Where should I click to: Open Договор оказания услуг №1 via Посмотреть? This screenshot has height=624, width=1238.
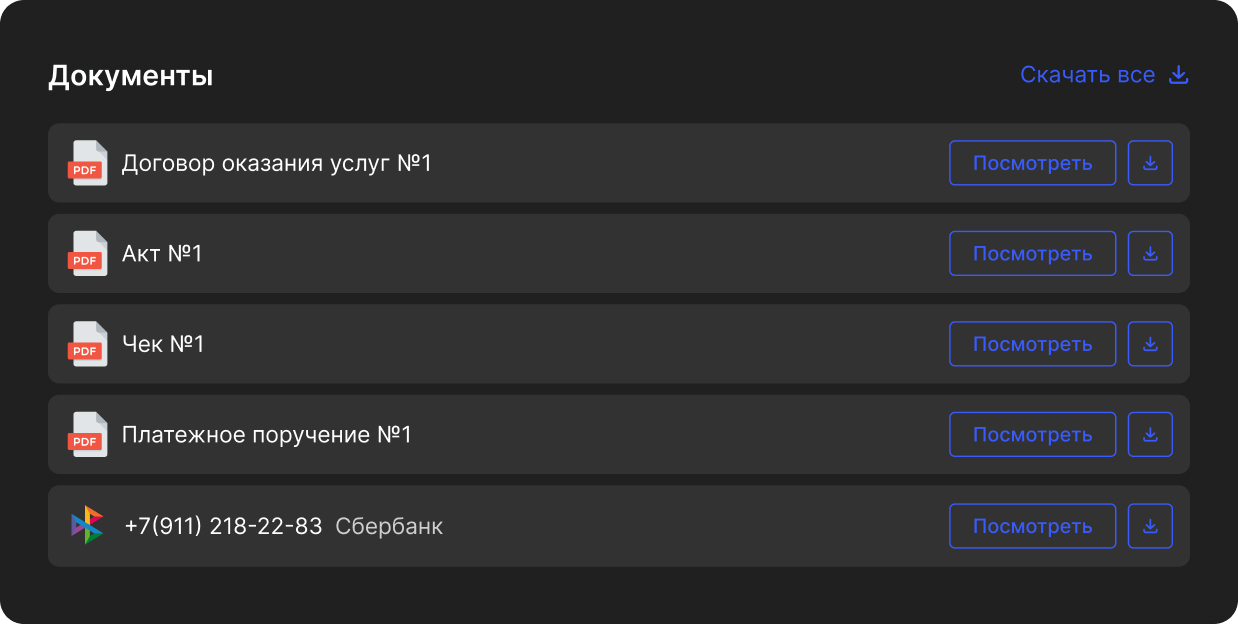click(x=1032, y=163)
